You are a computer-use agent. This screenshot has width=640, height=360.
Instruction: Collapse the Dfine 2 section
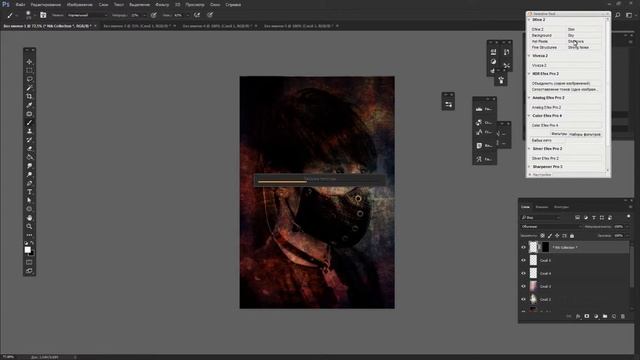529,20
